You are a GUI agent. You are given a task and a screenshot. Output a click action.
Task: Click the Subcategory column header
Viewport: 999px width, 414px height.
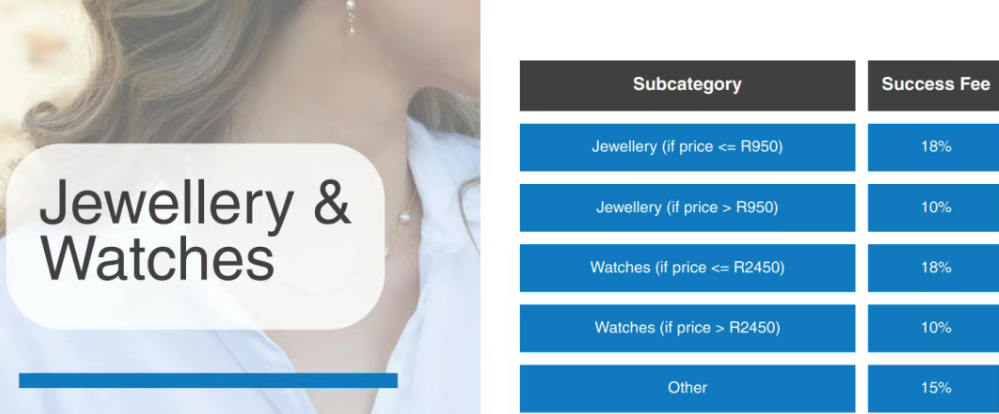pyautogui.click(x=687, y=85)
